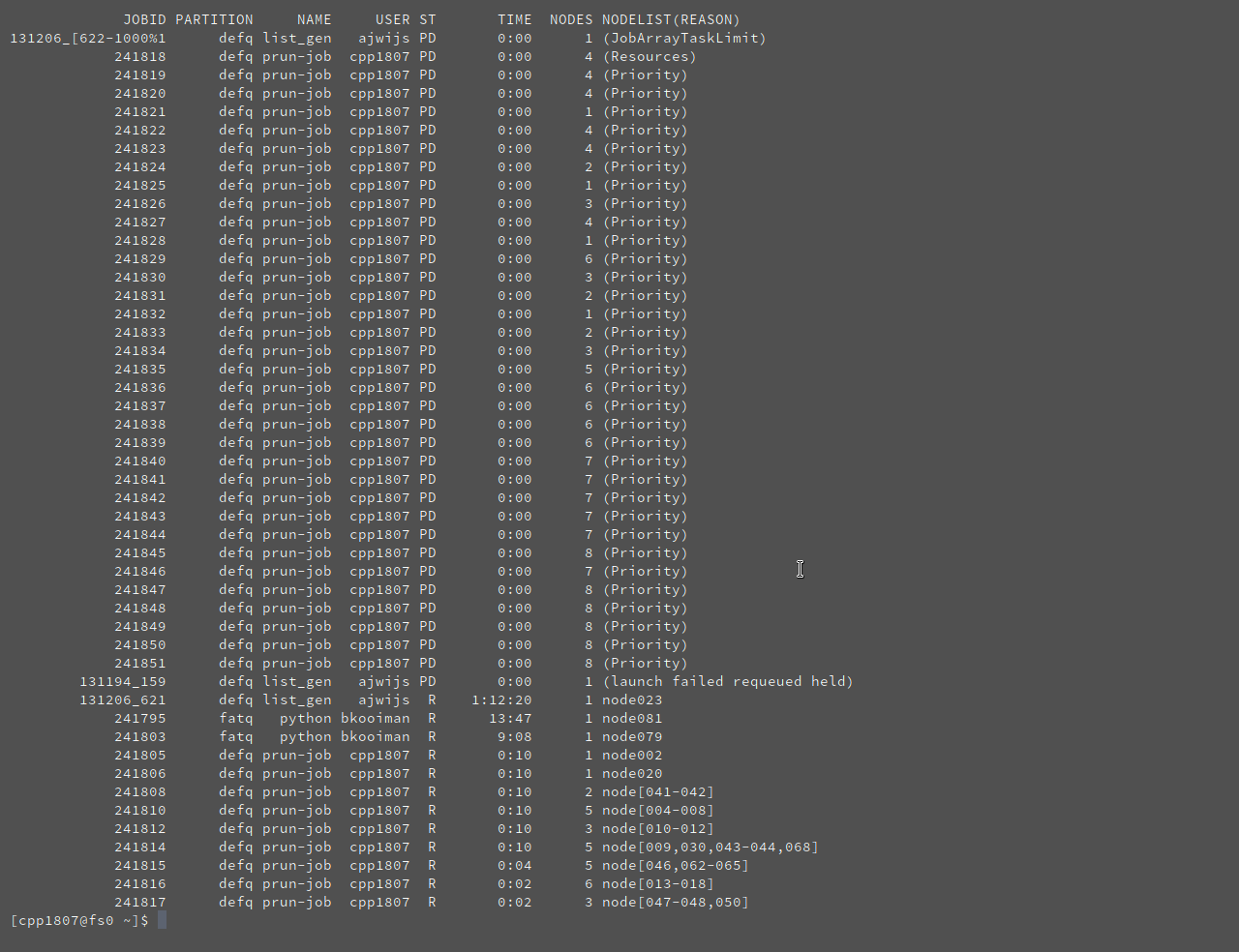Select the job array ID 131206_[622-1000%1
This screenshot has height=952, width=1239.
(x=87, y=38)
